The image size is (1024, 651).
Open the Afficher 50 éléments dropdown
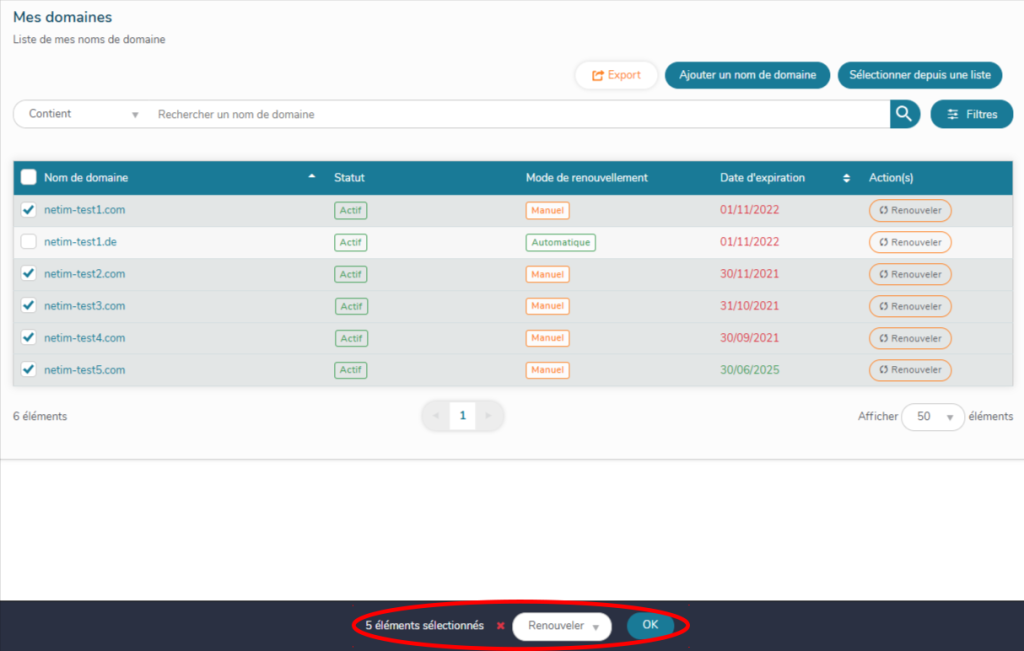tap(932, 417)
